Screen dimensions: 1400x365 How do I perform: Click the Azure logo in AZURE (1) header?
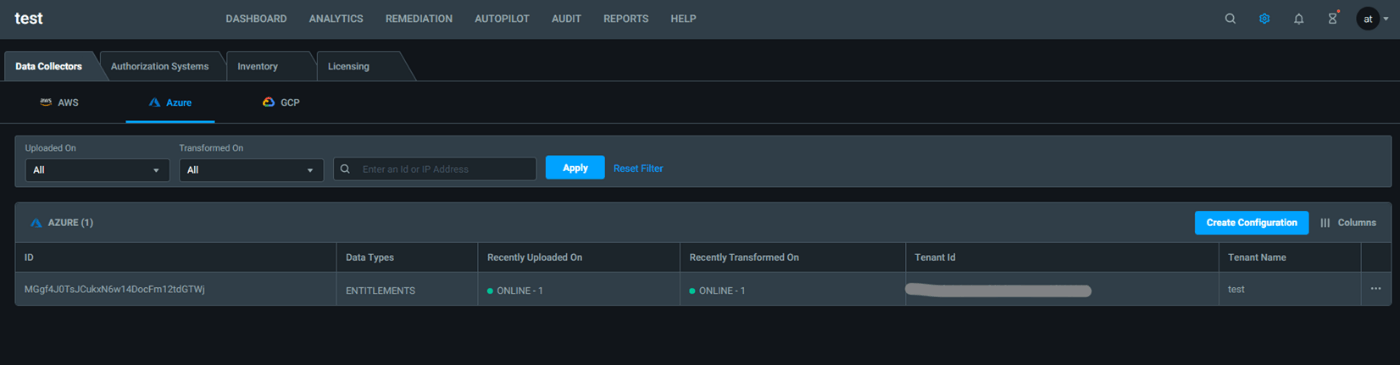coord(36,223)
